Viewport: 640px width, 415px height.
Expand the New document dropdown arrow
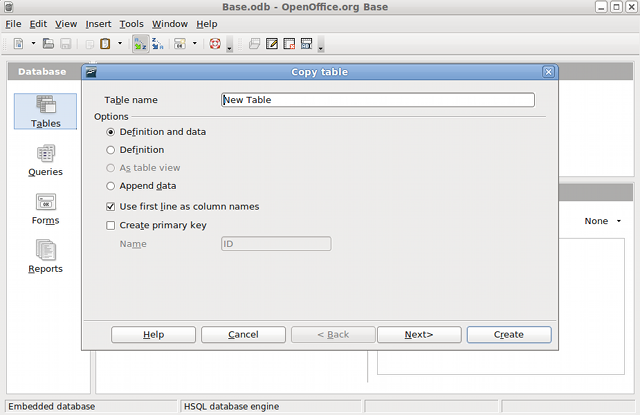click(33, 44)
